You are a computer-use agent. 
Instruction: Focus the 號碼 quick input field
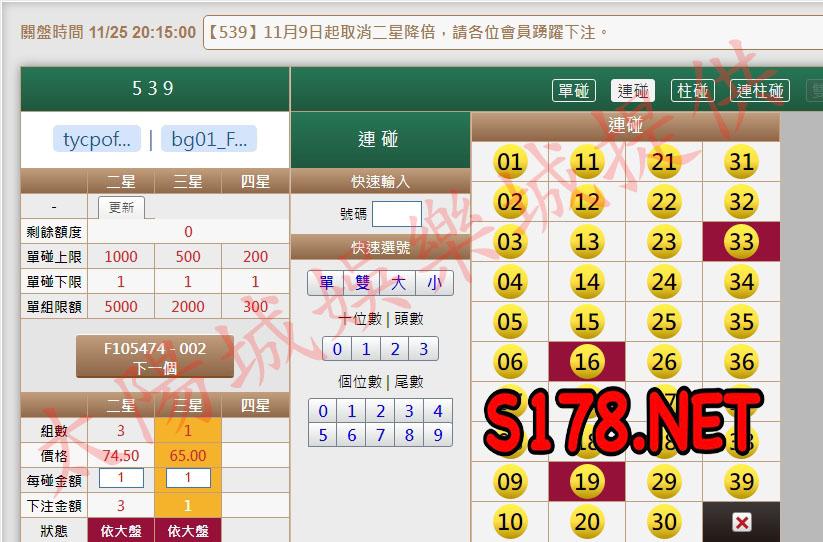(397, 214)
